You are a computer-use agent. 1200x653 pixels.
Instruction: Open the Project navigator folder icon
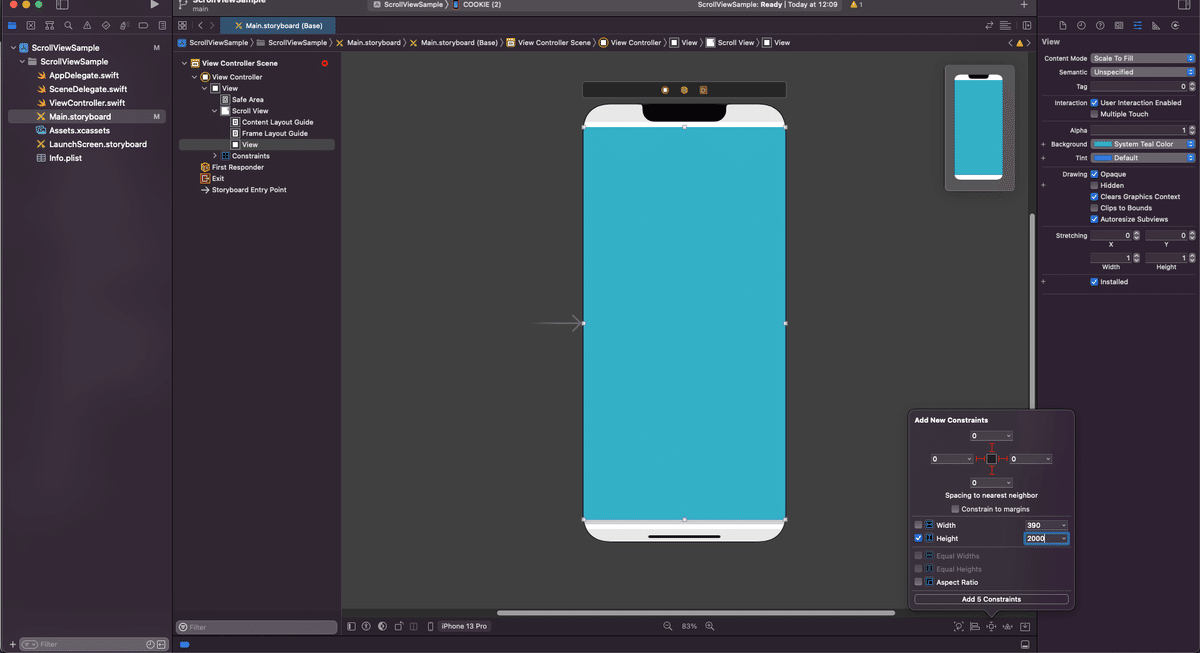pyautogui.click(x=13, y=25)
